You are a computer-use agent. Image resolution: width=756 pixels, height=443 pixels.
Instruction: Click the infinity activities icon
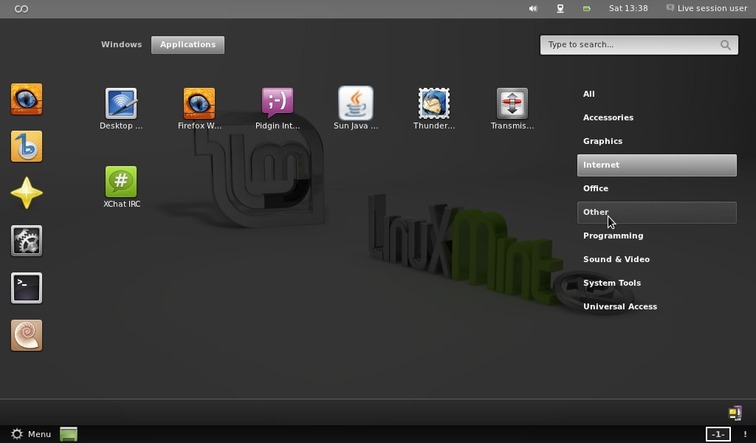tap(21, 9)
